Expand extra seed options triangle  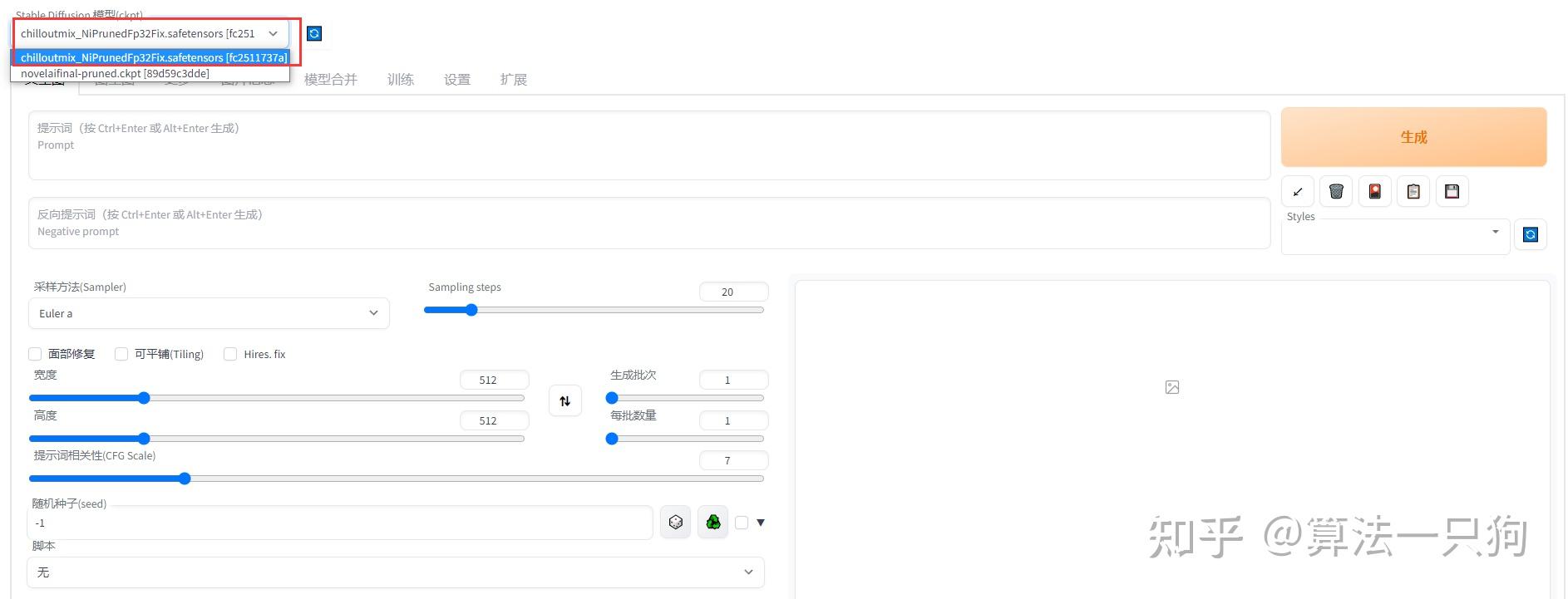click(761, 523)
